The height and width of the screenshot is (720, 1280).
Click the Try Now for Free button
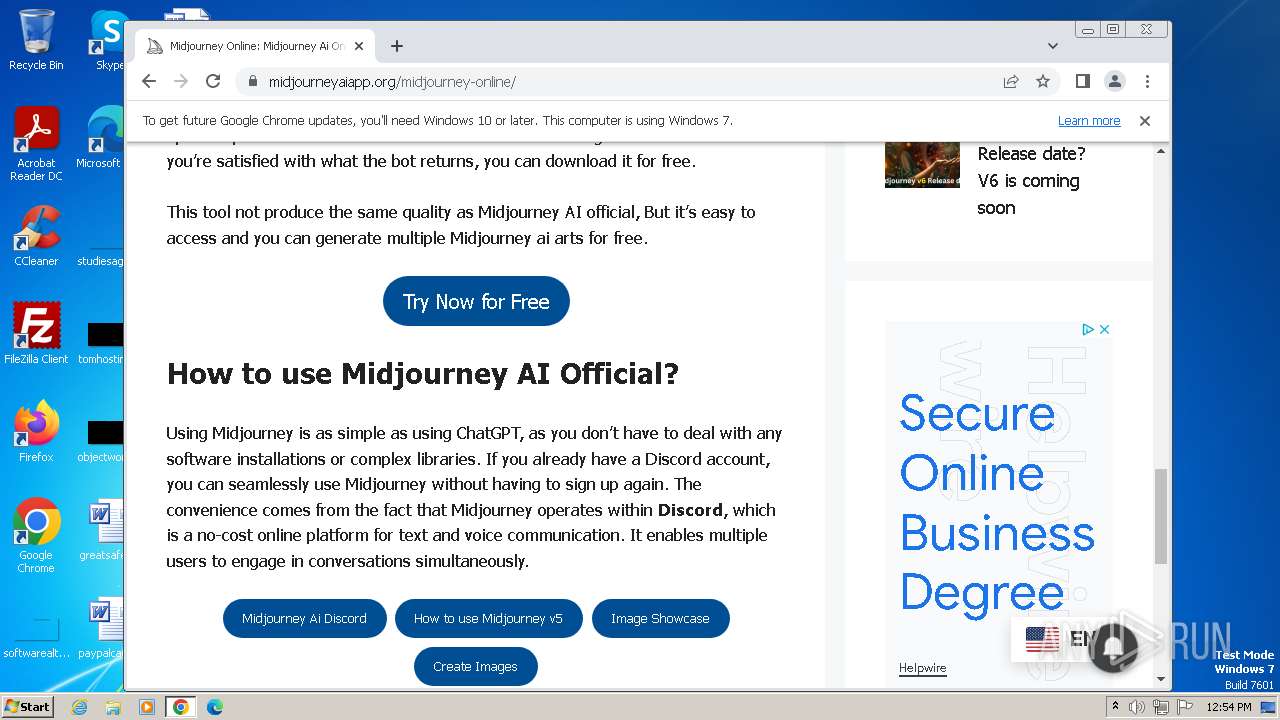(x=476, y=301)
